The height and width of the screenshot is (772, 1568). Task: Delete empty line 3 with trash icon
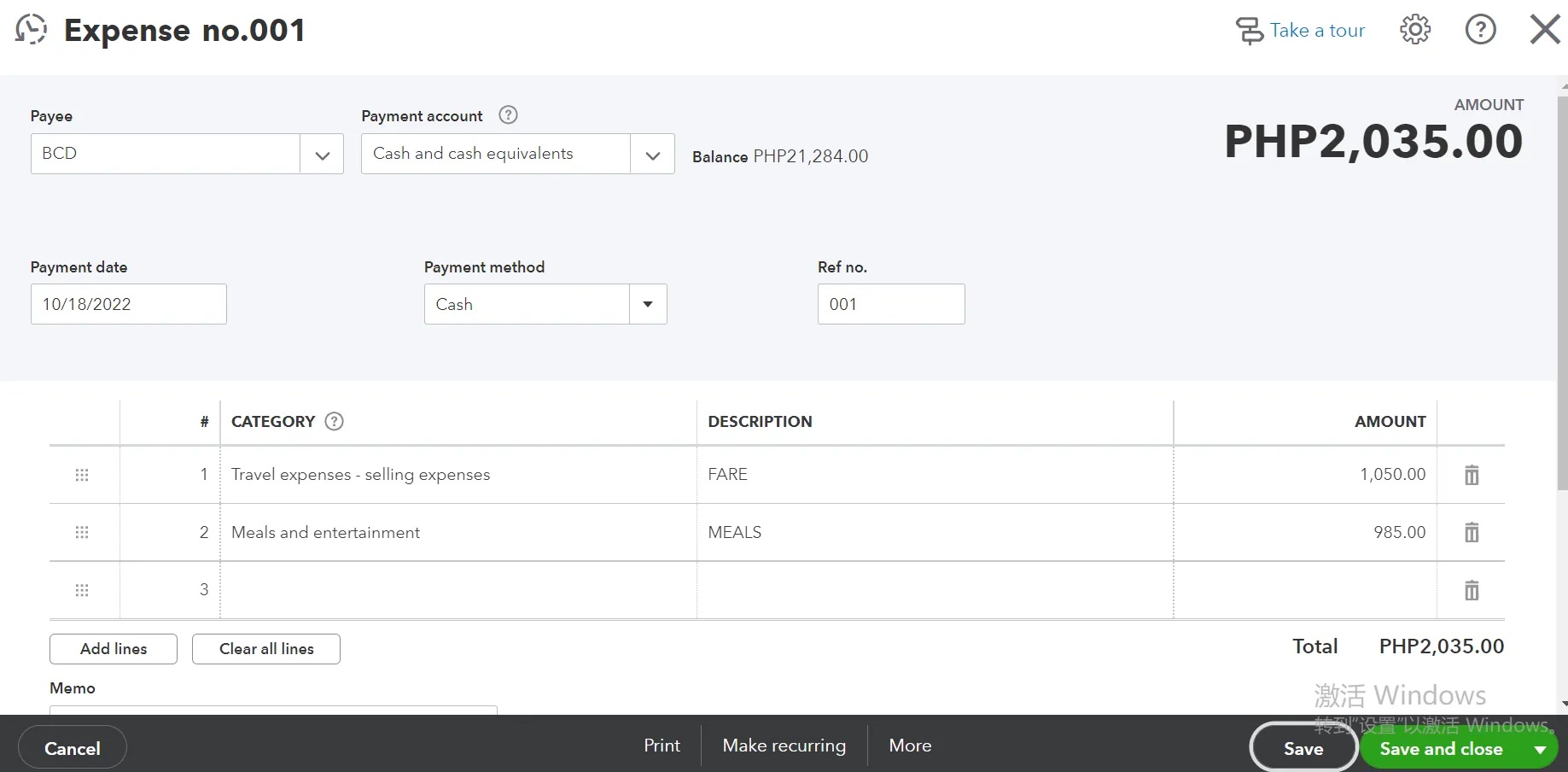coord(1472,590)
